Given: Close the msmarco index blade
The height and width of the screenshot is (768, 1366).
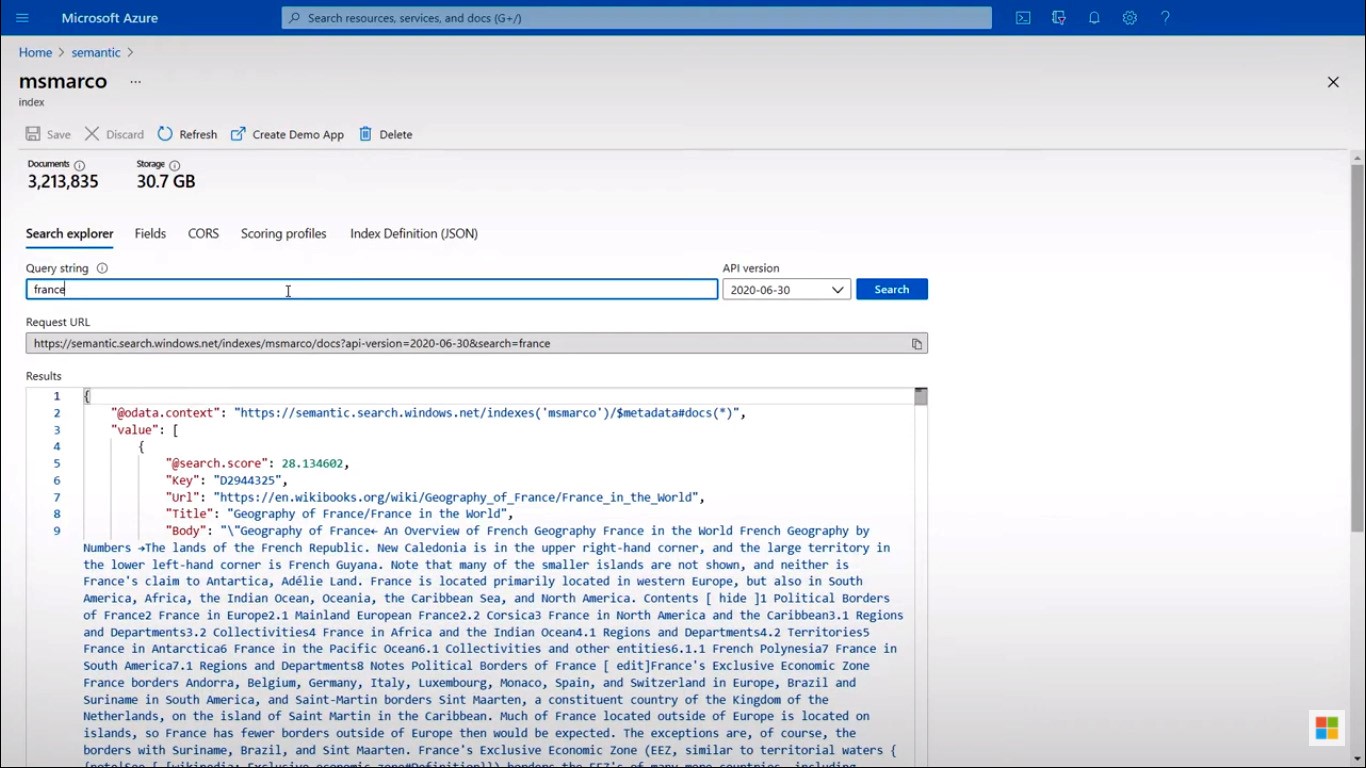Looking at the screenshot, I should tap(1333, 82).
